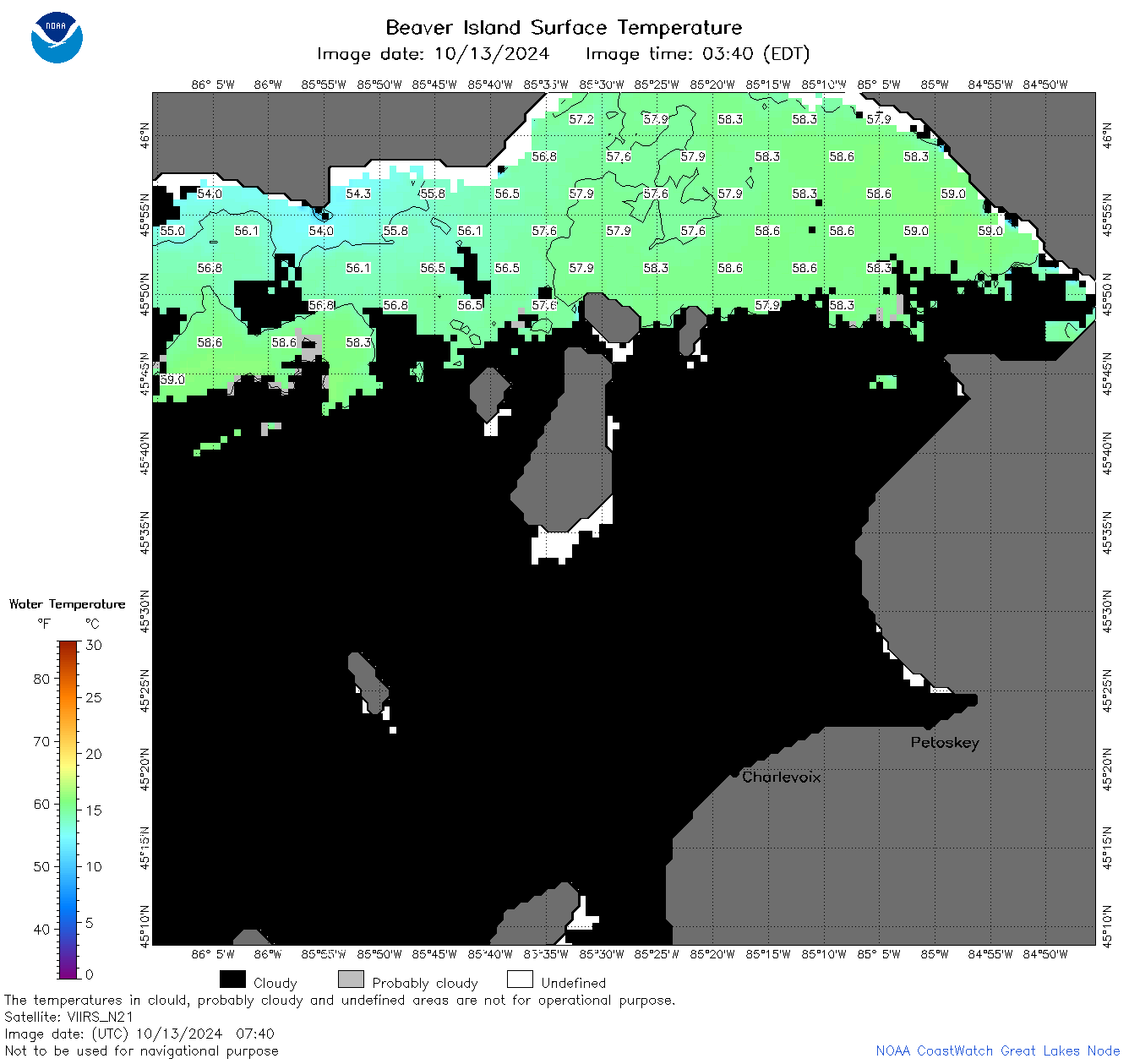Click the 84°50'W label on the top axis

(x=1045, y=85)
